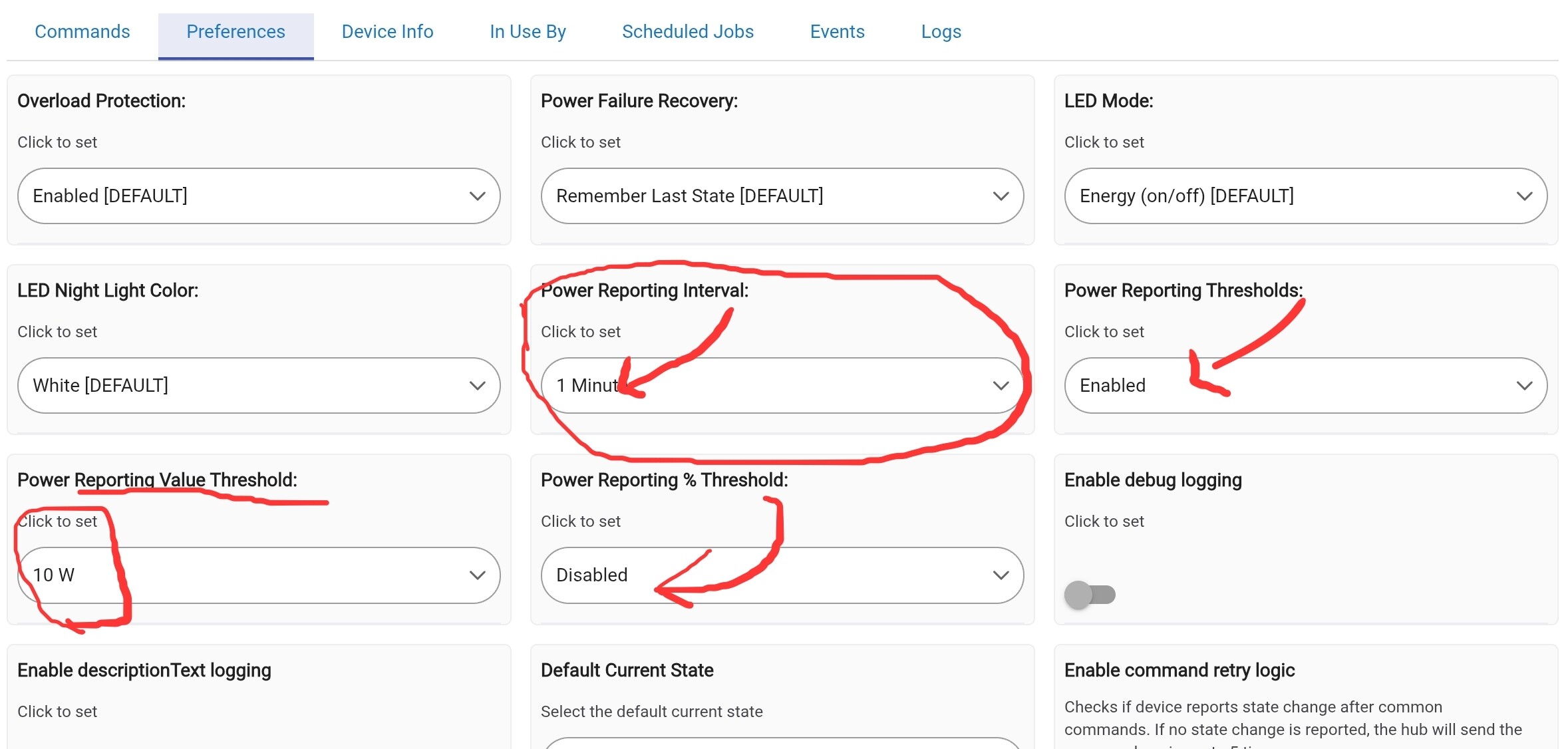Open the Events tab
The height and width of the screenshot is (749, 1568).
(x=837, y=32)
